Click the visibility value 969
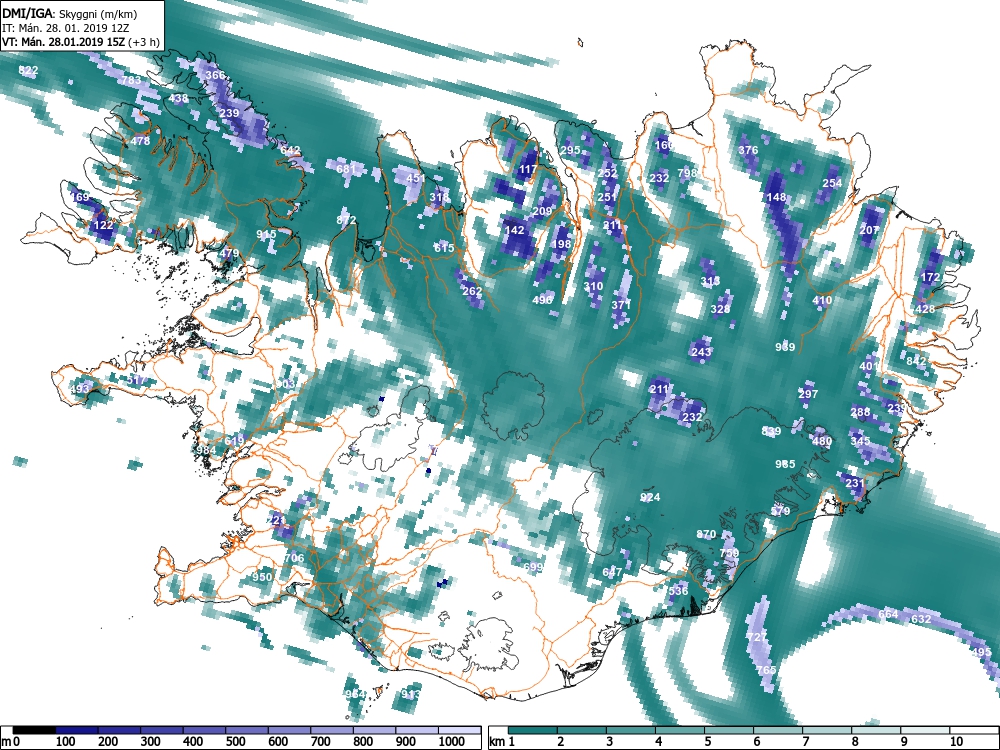Image resolution: width=1000 pixels, height=750 pixels. (x=785, y=347)
